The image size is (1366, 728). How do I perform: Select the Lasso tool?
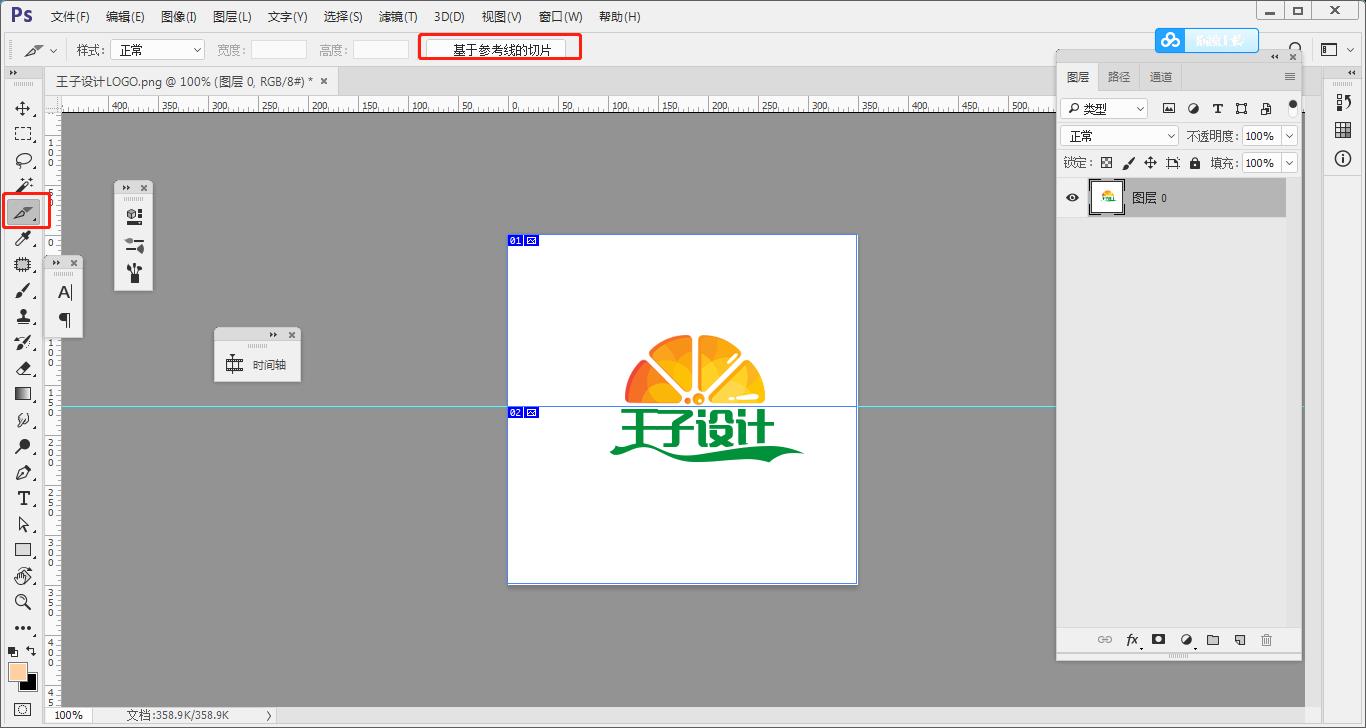tap(23, 160)
